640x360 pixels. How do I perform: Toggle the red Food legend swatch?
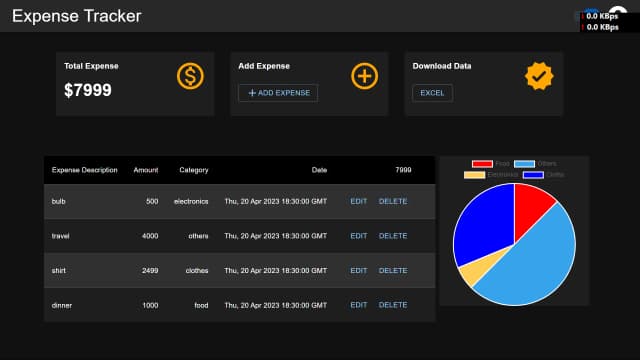point(482,164)
